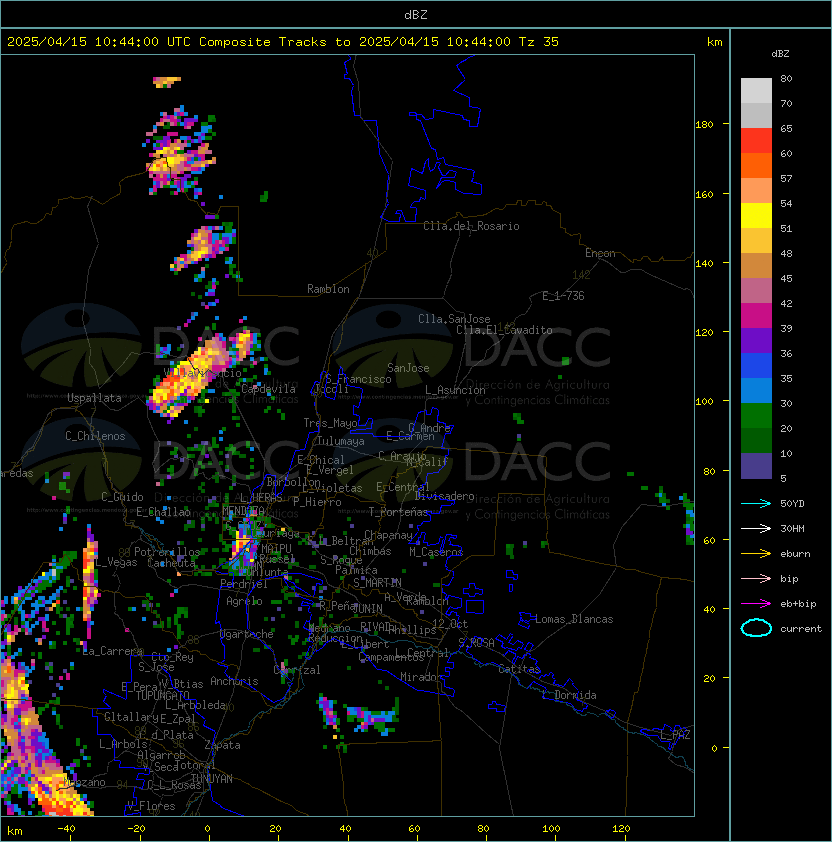The height and width of the screenshot is (842, 832).
Task: Click the cyan 50YD arrow in legend
Action: pyautogui.click(x=756, y=504)
